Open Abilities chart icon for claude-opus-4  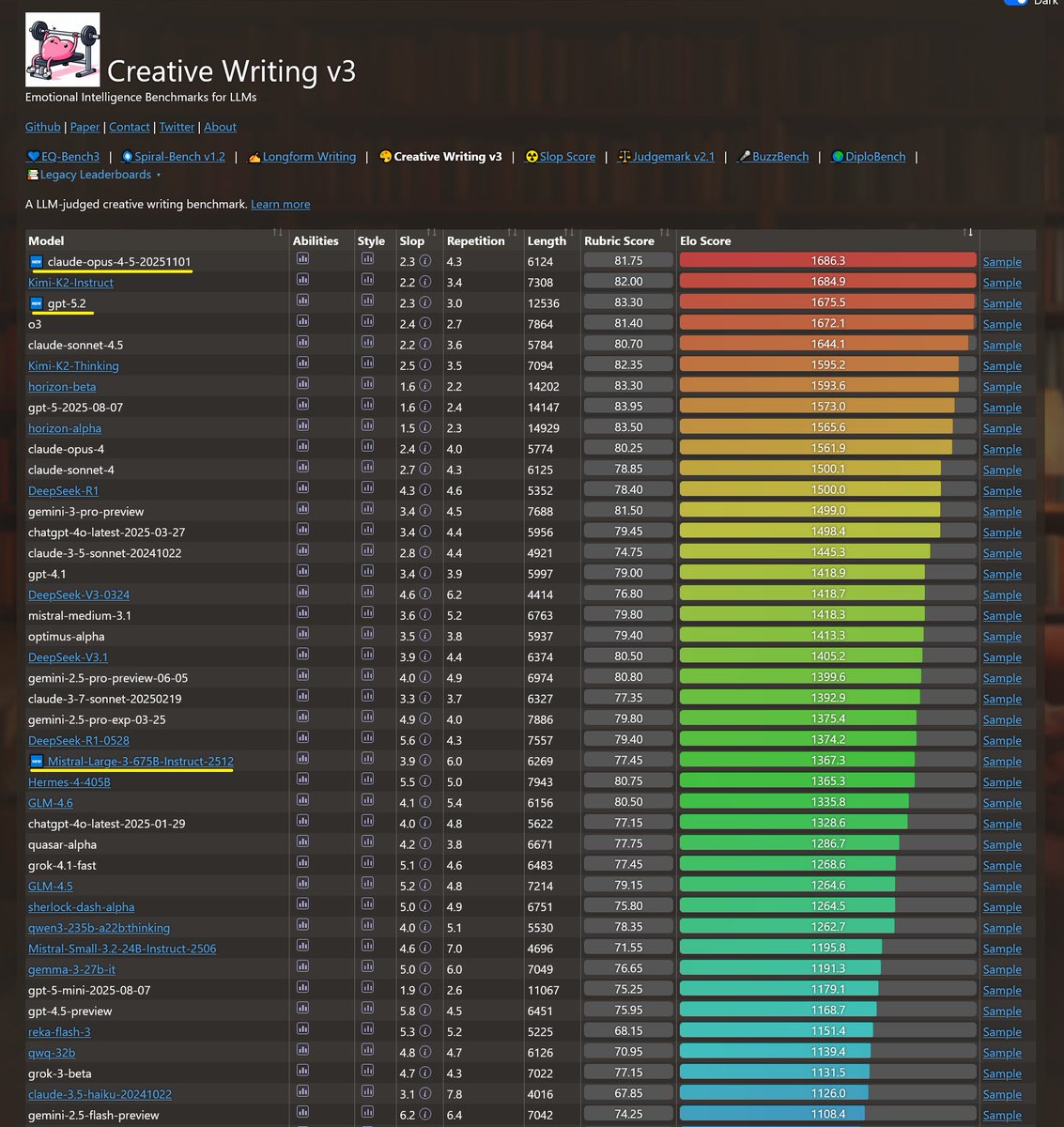[x=302, y=446]
